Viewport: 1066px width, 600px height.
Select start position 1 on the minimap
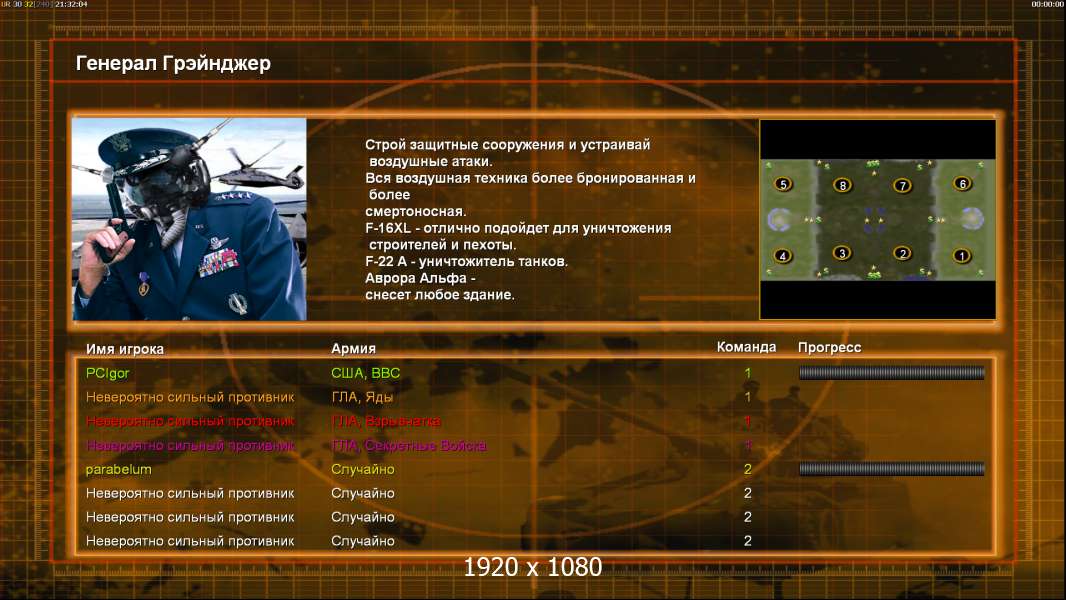tap(961, 256)
